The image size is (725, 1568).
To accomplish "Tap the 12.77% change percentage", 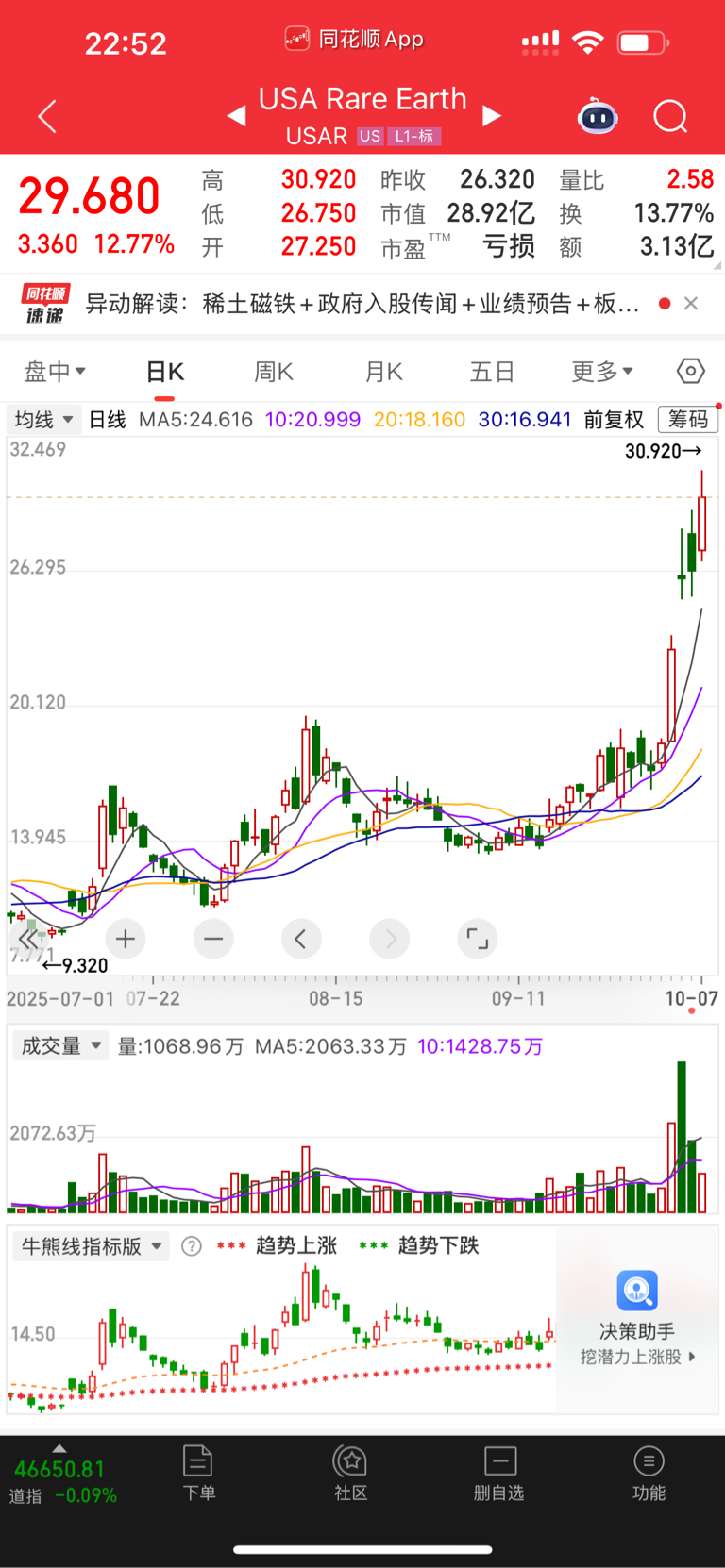I will pyautogui.click(x=134, y=244).
